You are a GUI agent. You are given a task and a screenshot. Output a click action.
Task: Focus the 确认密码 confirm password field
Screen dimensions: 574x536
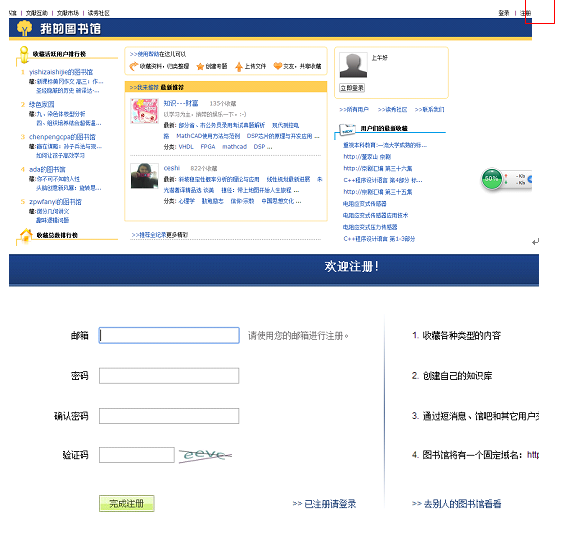169,416
